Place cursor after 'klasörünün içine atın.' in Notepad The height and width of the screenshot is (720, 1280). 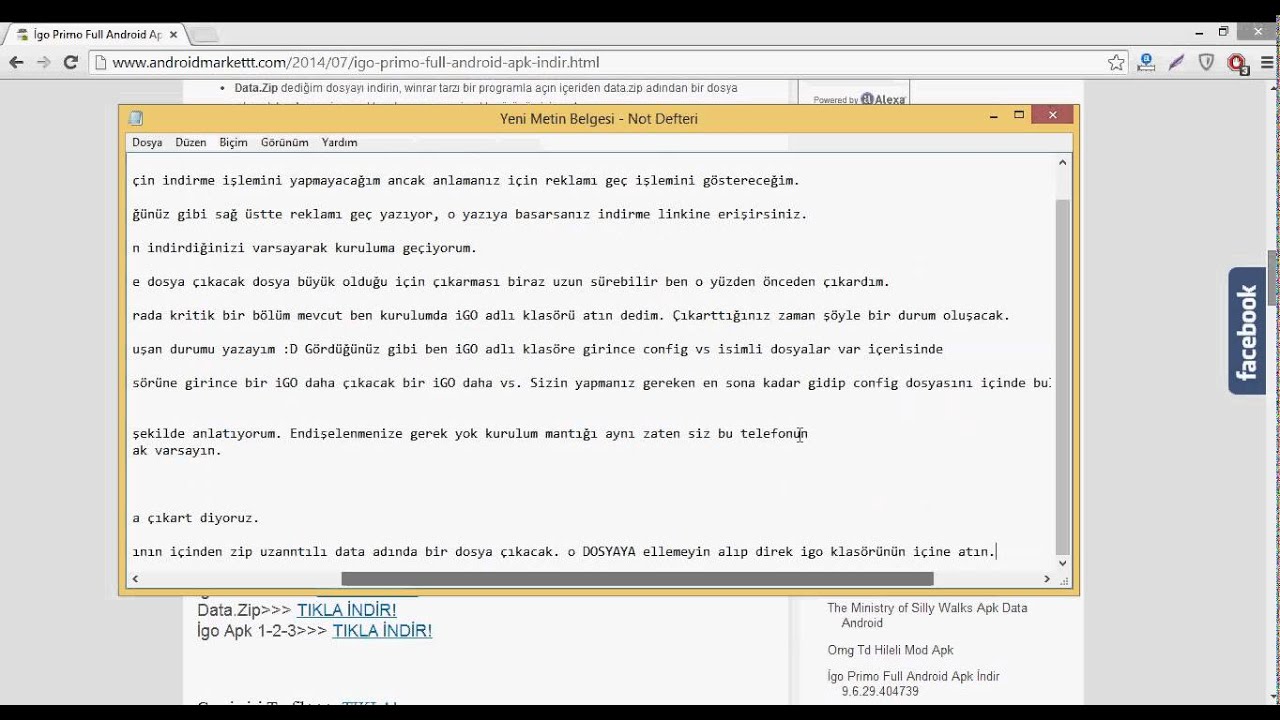click(x=997, y=551)
